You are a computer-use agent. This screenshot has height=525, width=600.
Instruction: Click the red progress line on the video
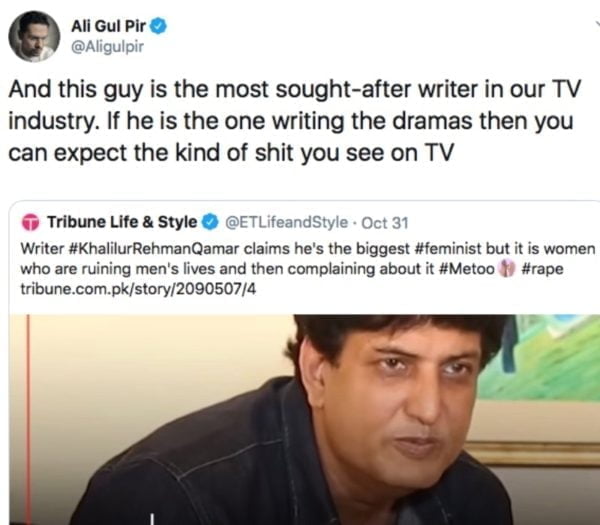point(28,419)
